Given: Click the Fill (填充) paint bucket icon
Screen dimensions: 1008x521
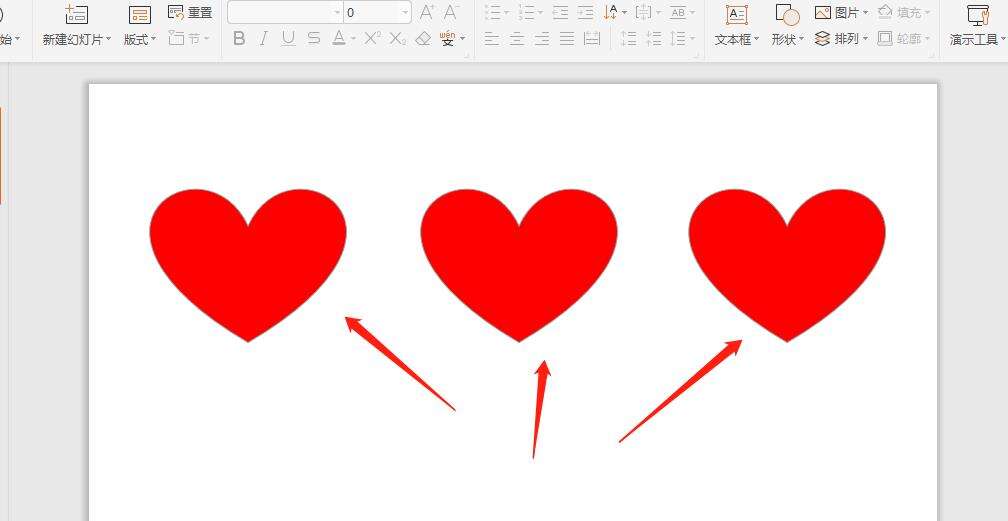Looking at the screenshot, I should (885, 12).
